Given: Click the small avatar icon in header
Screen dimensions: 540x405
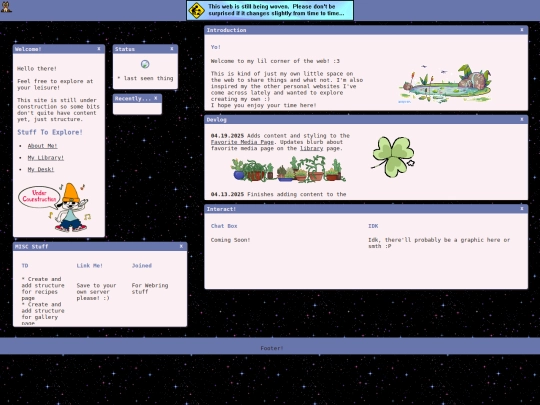Looking at the screenshot, I should [6, 7].
